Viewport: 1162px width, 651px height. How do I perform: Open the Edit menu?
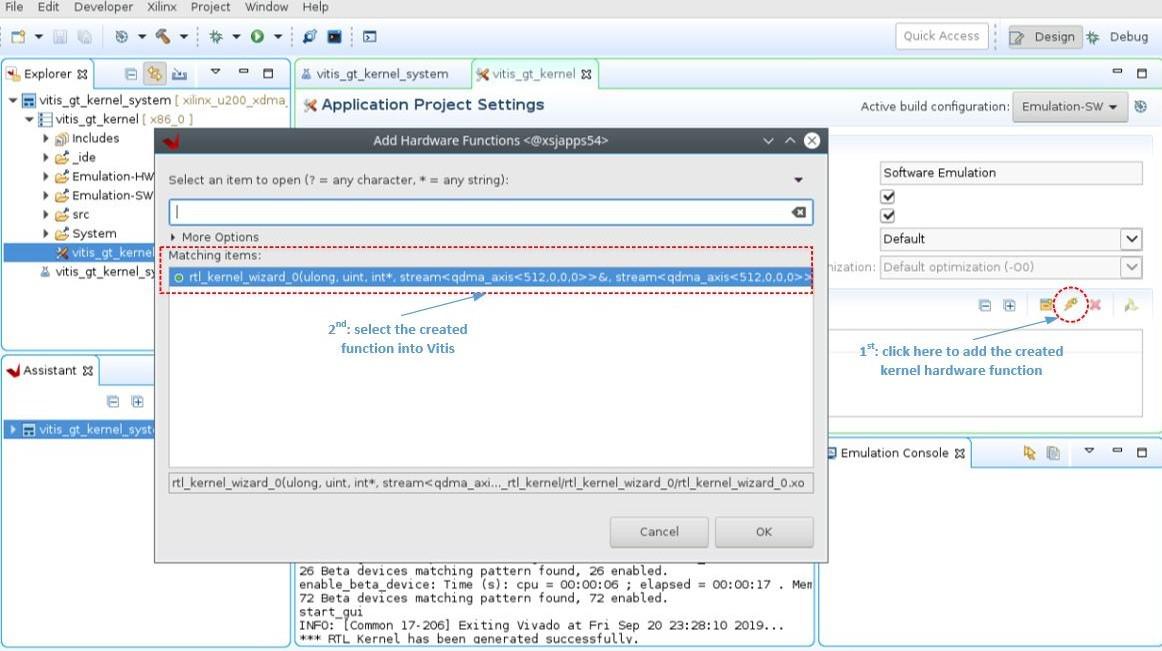[x=48, y=7]
